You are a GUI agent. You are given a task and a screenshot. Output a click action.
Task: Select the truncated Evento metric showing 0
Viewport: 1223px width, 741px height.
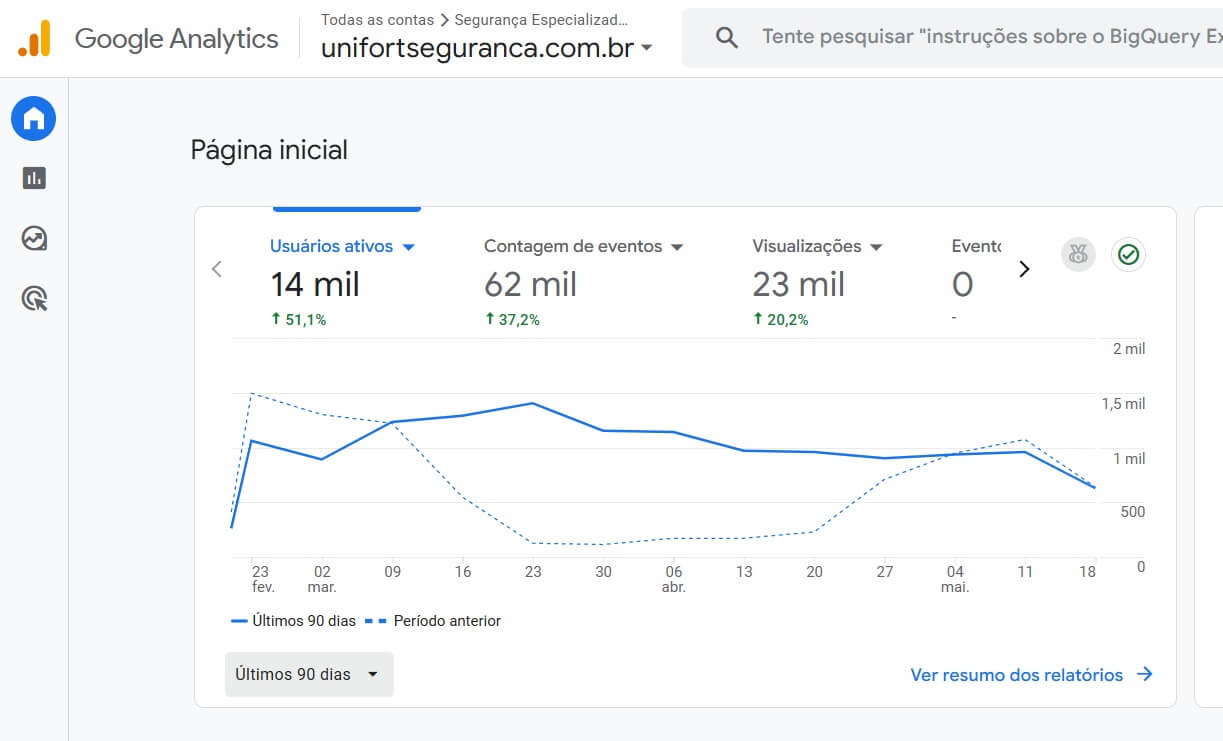pos(976,282)
